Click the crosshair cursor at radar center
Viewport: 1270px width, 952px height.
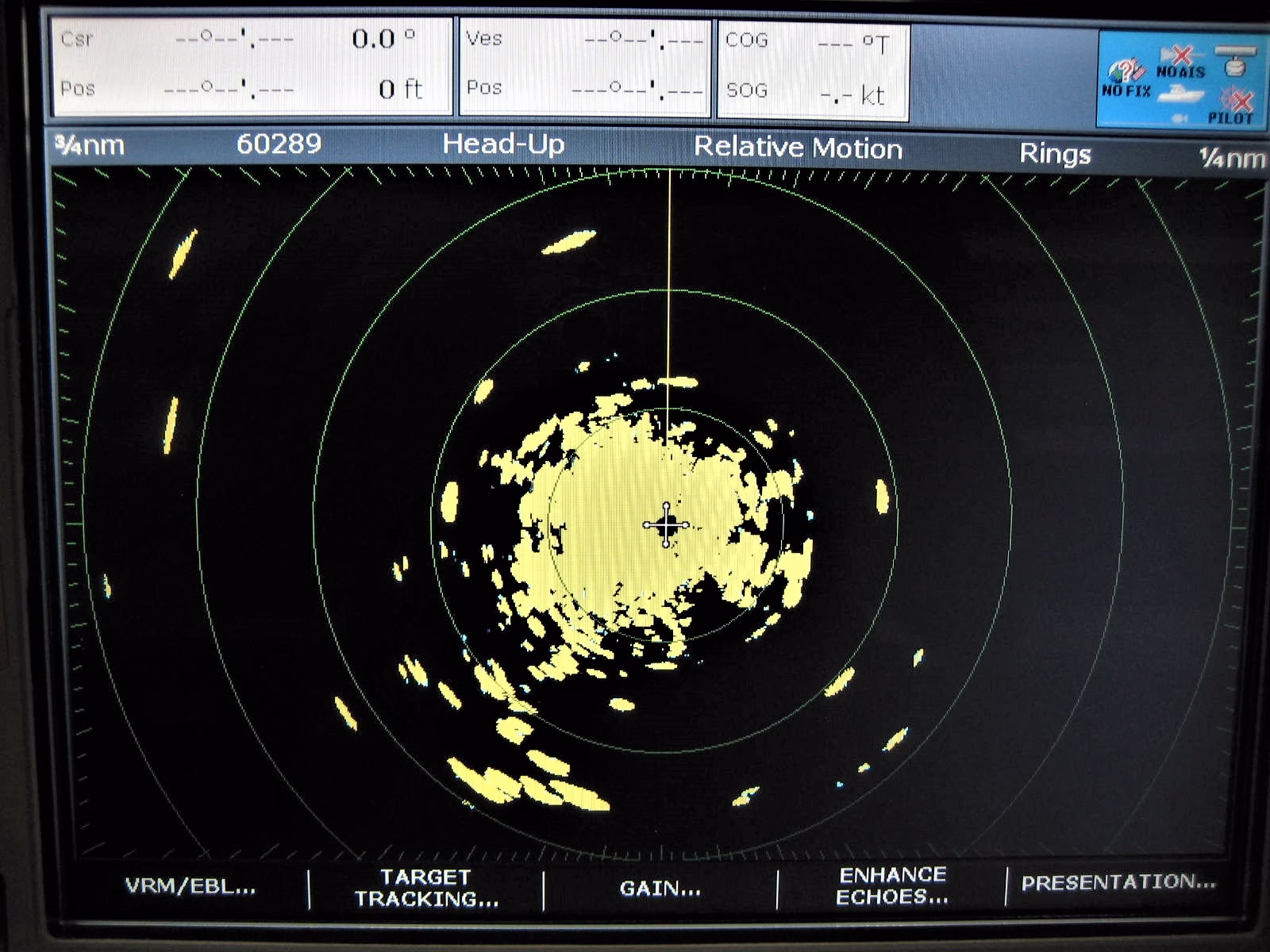tap(666, 524)
